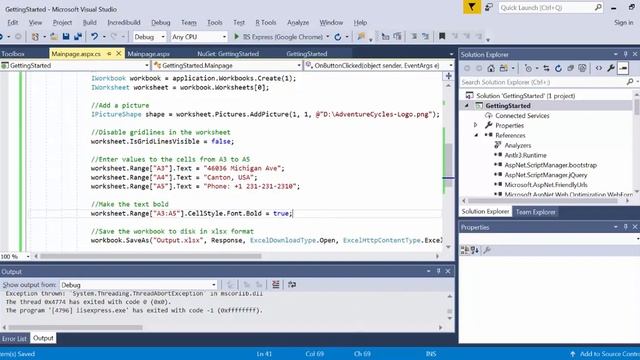Click the code editor horizontal scrollbar
Viewport: 640px width, 360px height.
150,256
